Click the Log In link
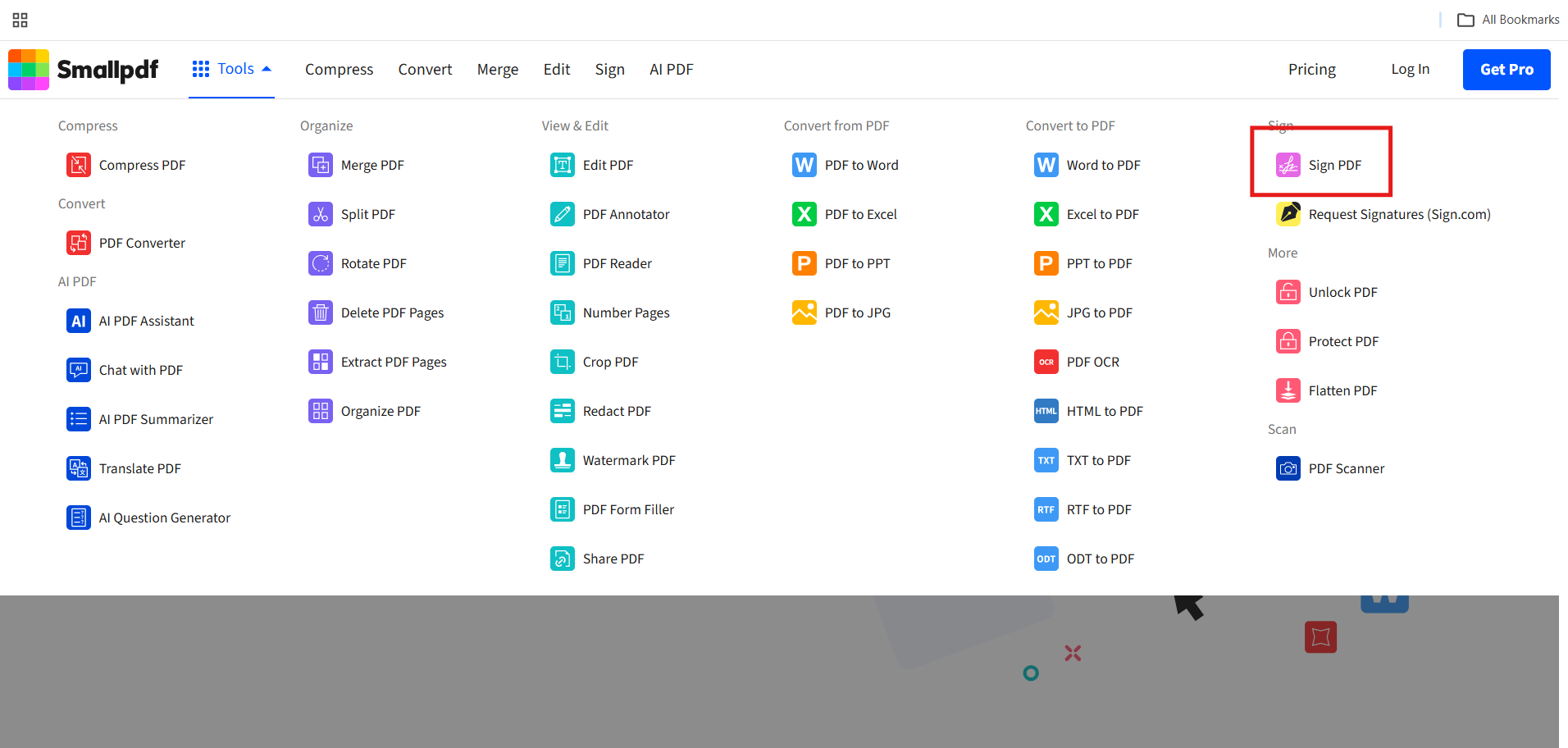The image size is (1568, 748). [1411, 70]
